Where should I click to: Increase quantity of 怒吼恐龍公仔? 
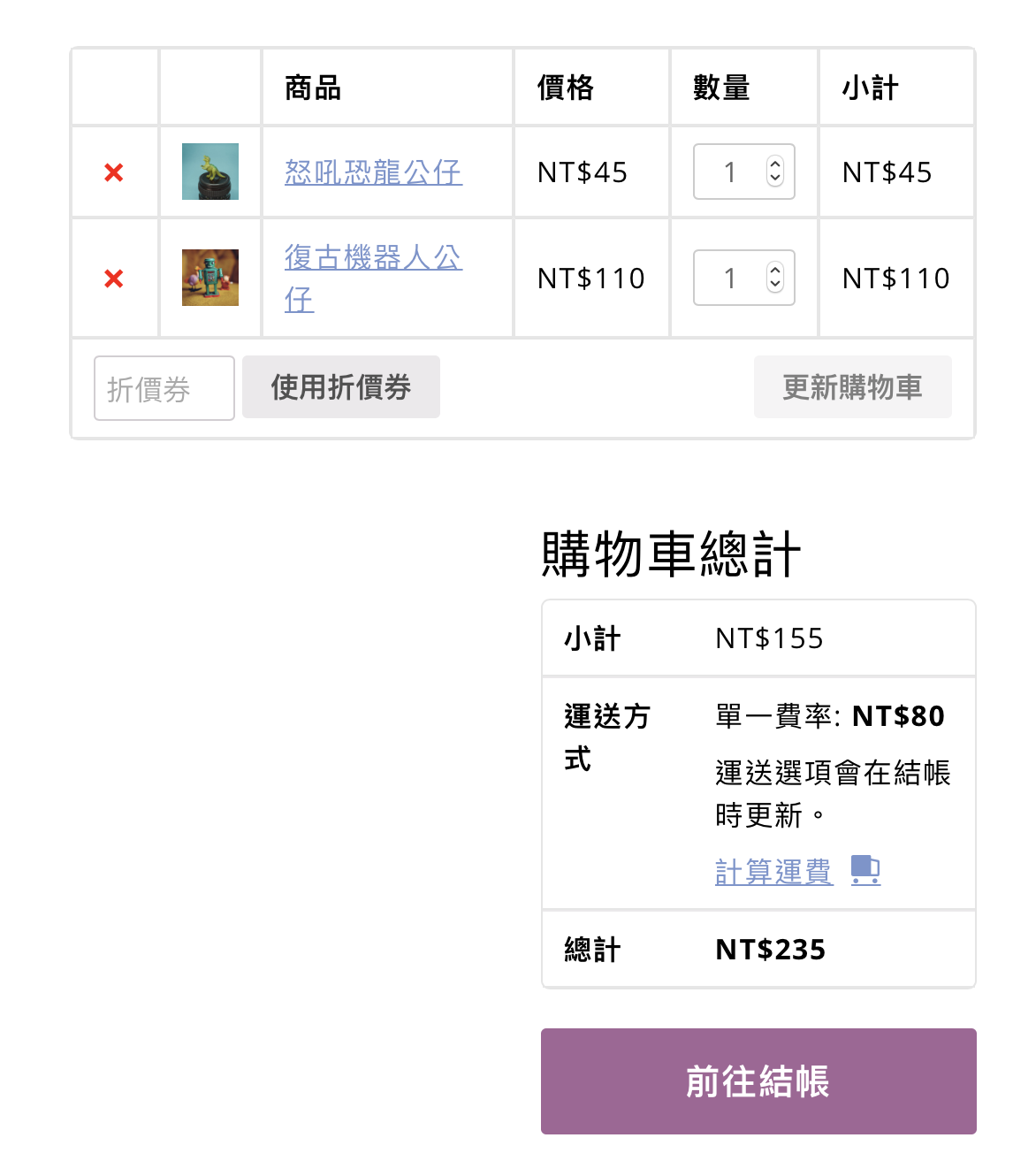(775, 164)
